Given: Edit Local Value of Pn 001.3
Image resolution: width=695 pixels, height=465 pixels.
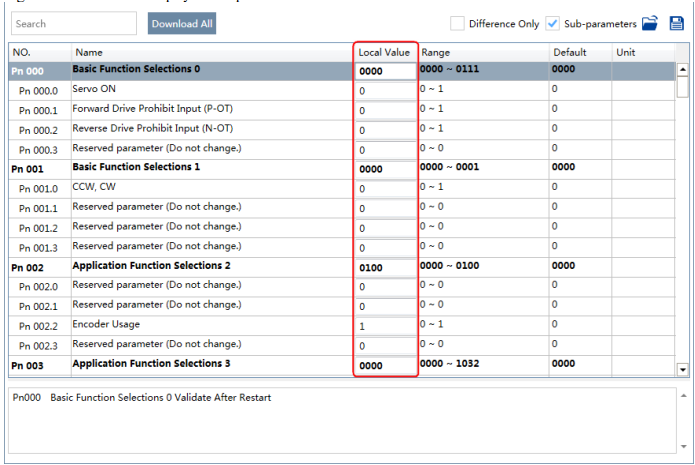Looking at the screenshot, I should click(x=385, y=248).
